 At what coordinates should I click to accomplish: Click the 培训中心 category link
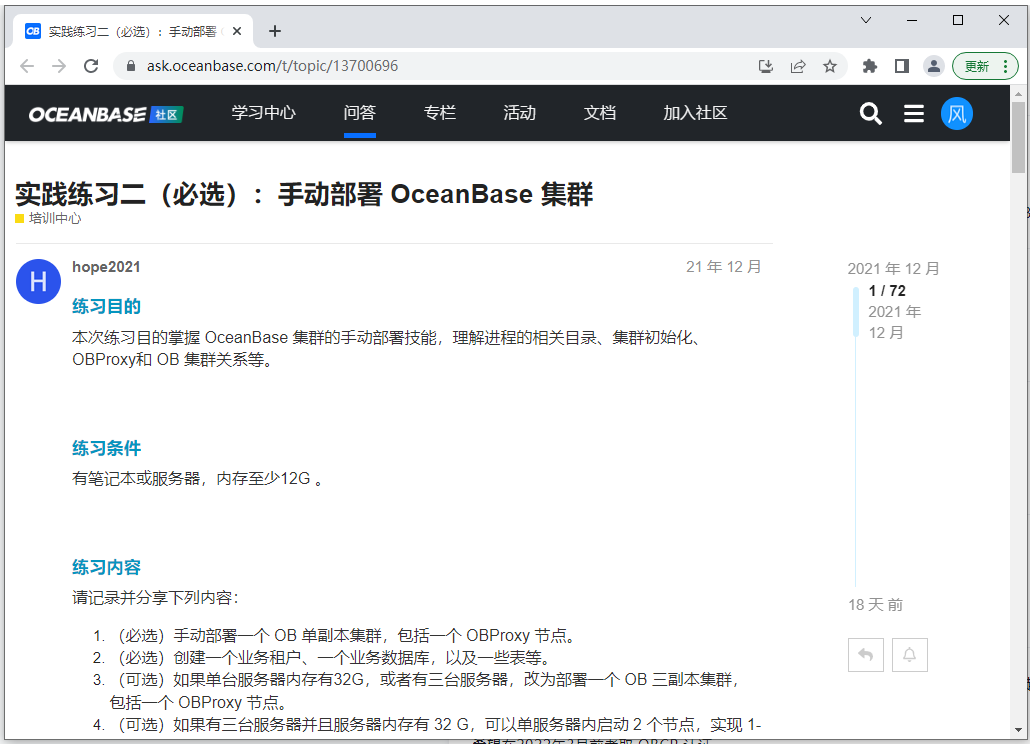click(x=48, y=218)
